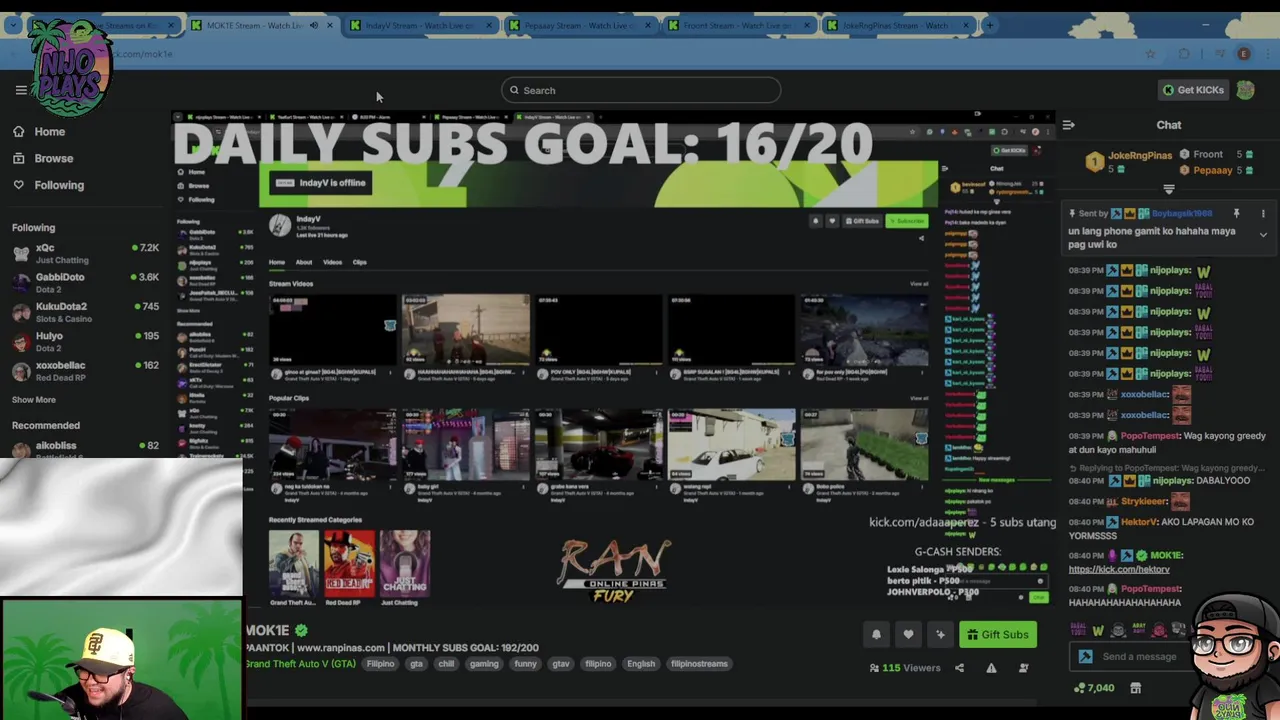Image resolution: width=1280 pixels, height=720 pixels.
Task: Click the sparkle subscribe icon button
Action: [x=940, y=634]
